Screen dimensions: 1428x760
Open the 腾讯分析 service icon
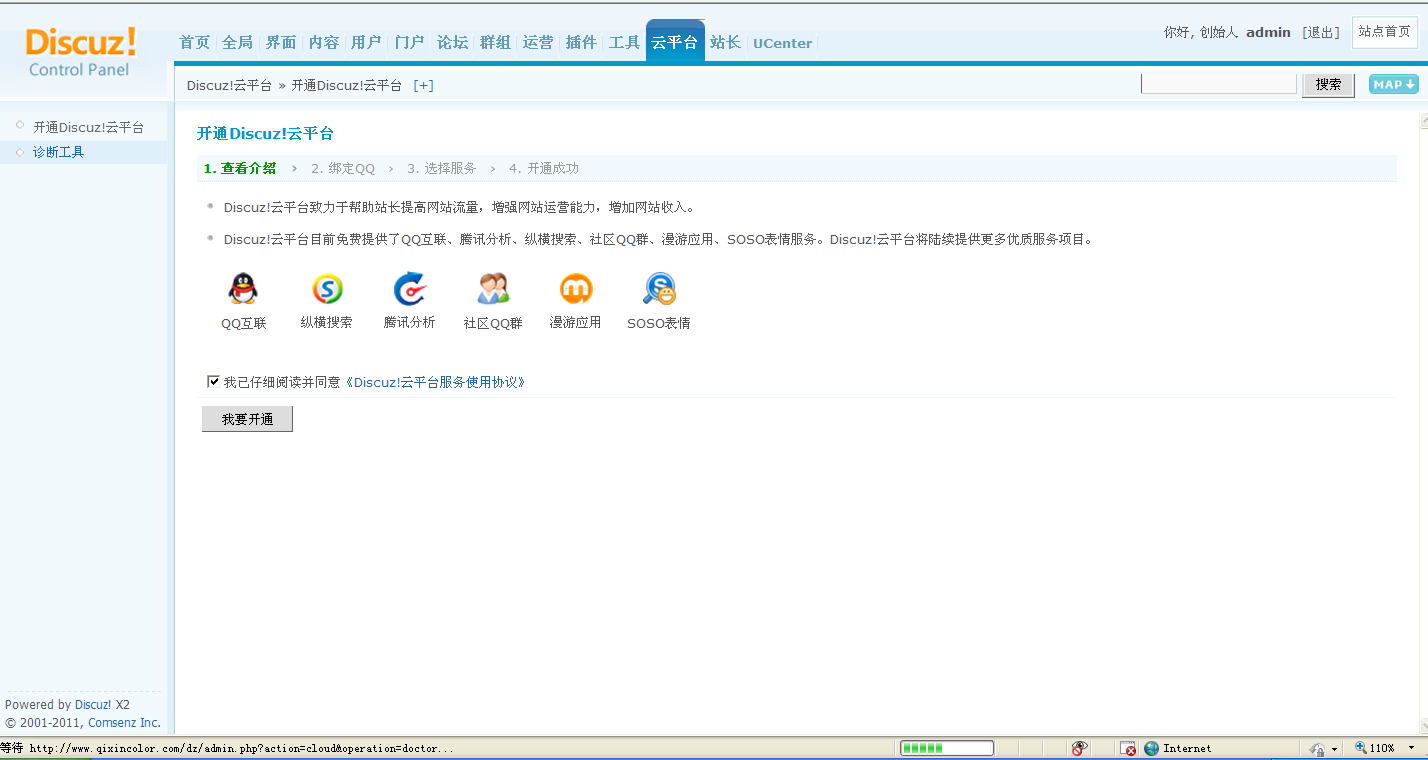pyautogui.click(x=409, y=290)
